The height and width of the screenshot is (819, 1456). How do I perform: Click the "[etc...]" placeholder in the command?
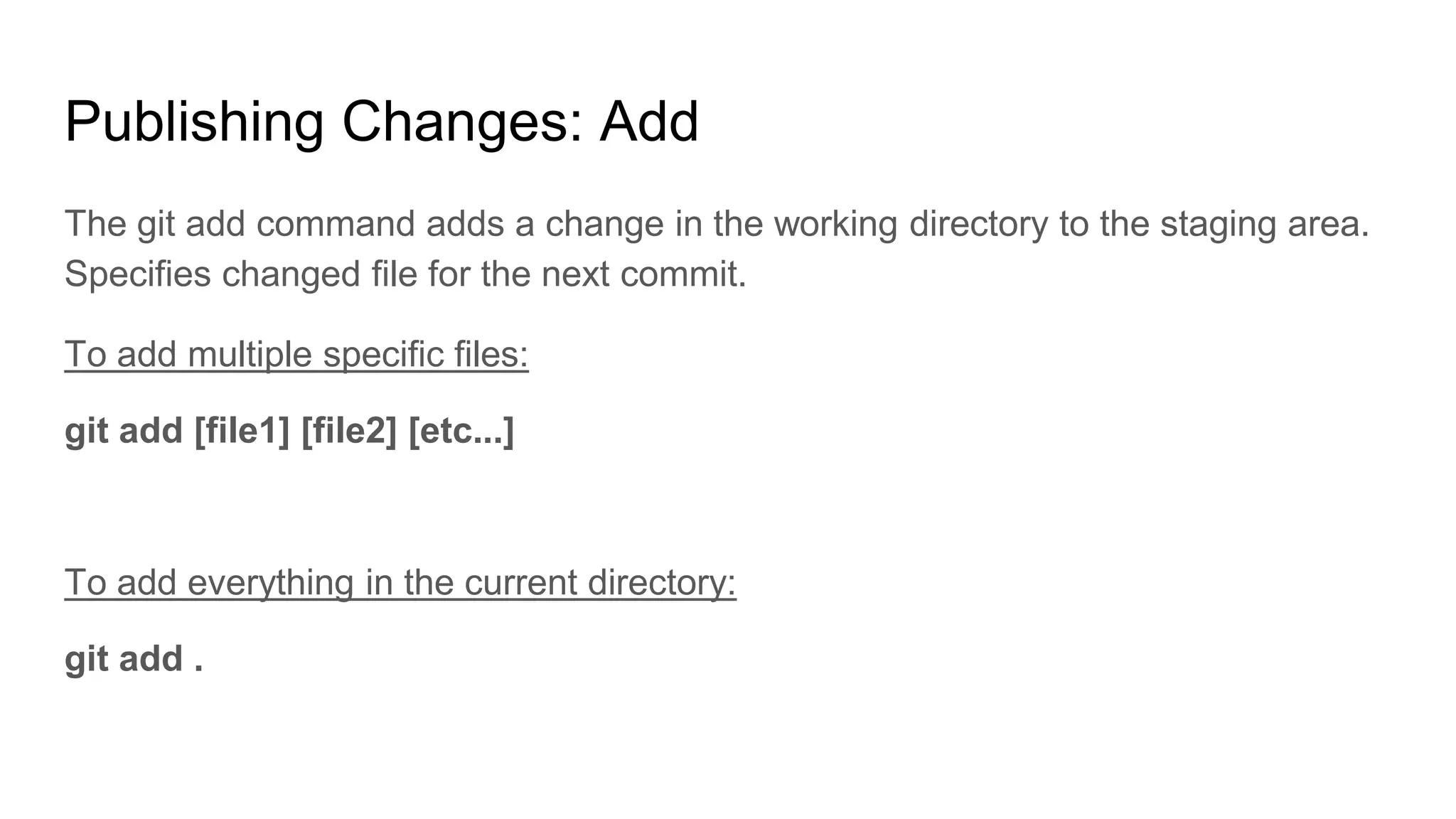461,432
